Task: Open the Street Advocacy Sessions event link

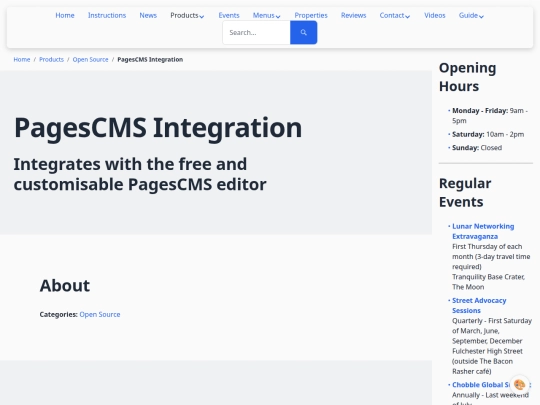Action: point(479,305)
